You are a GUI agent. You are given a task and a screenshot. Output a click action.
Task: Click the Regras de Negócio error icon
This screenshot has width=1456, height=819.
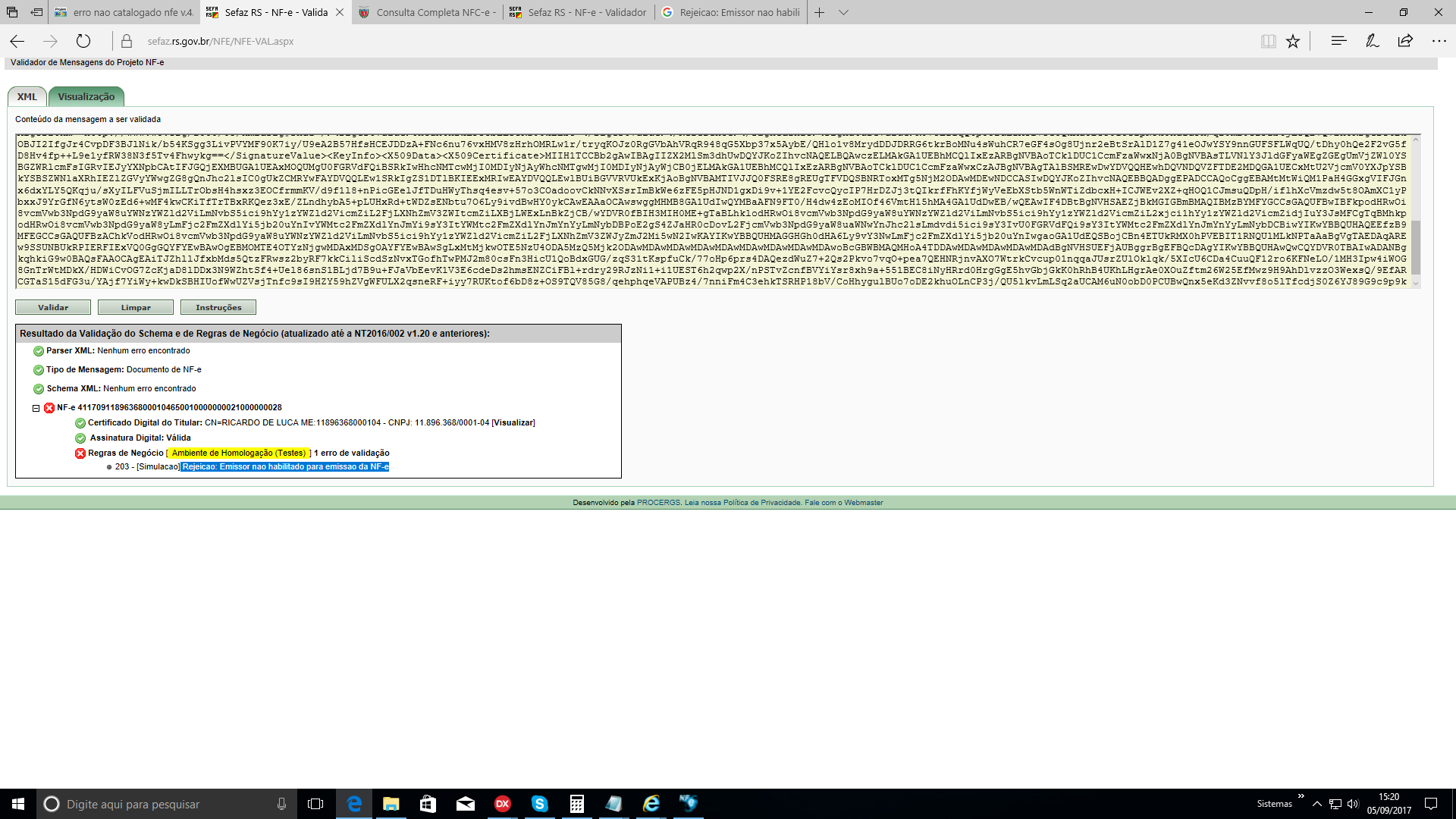pos(80,453)
